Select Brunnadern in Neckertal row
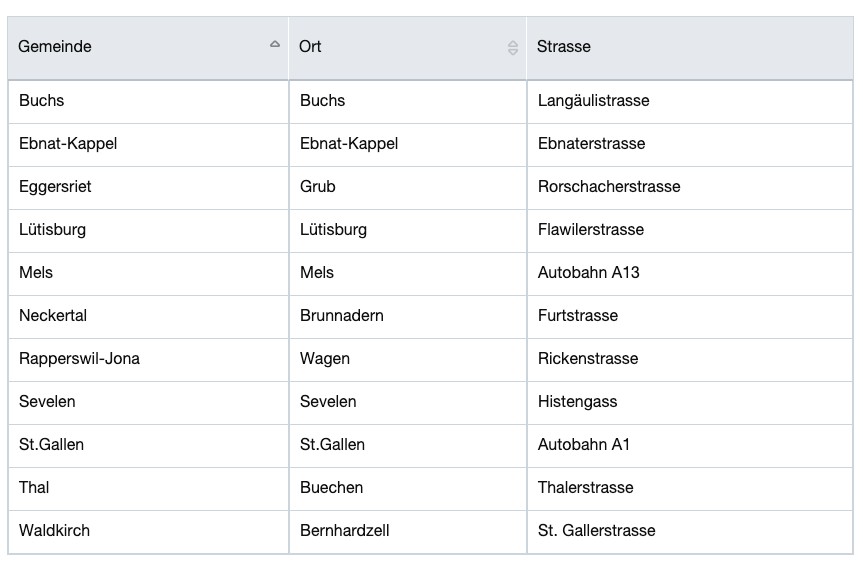863x575 pixels. coord(408,316)
